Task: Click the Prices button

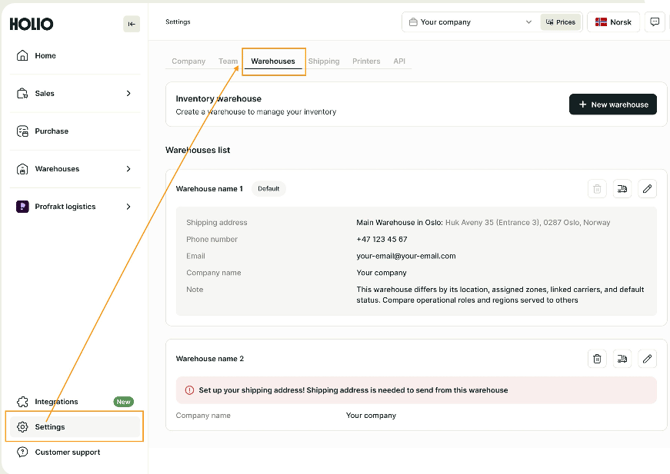Action: [560, 22]
